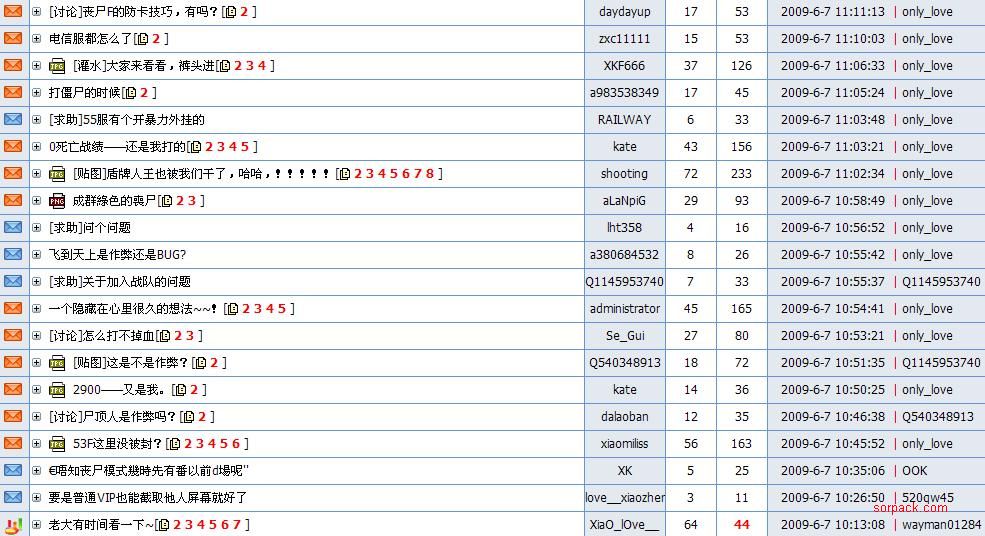Go to page 8 of the 盾牌人王 thread
Viewport: 985px width, 536px height.
431,174
